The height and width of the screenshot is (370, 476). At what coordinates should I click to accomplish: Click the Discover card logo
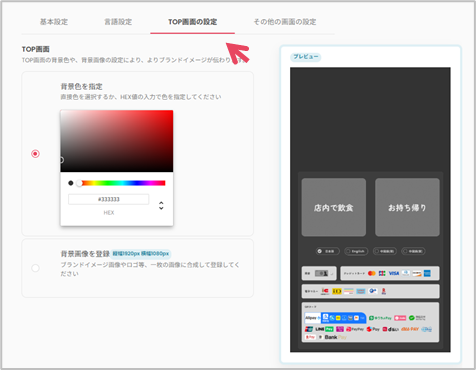(417, 273)
